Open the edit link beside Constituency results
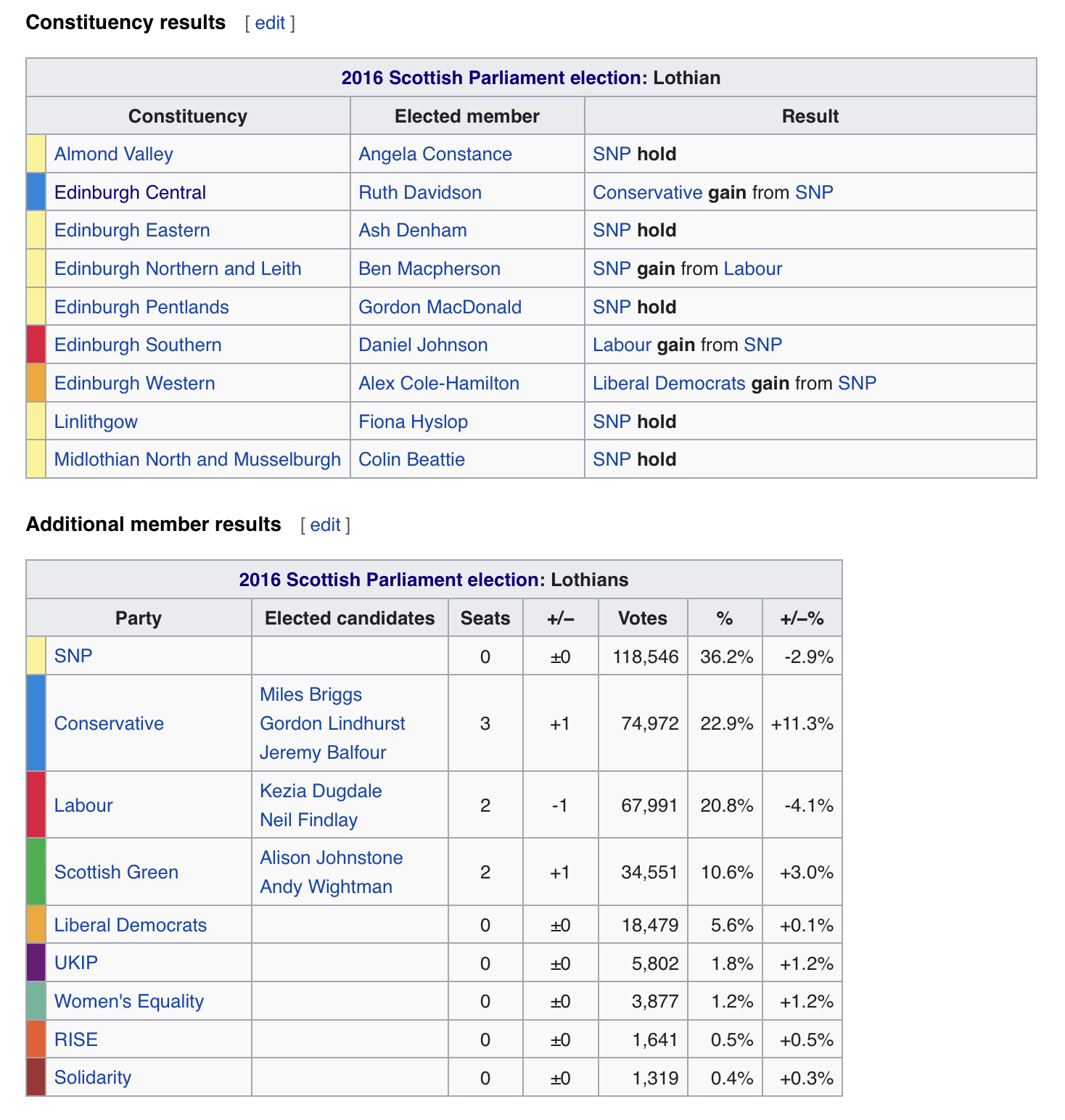This screenshot has width=1065, height=1120. click(270, 23)
